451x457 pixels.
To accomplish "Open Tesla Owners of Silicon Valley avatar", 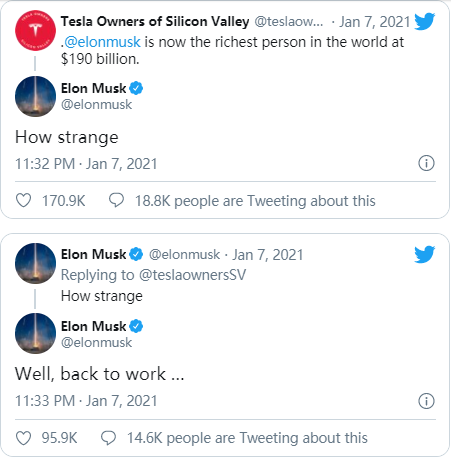I will (35, 30).
